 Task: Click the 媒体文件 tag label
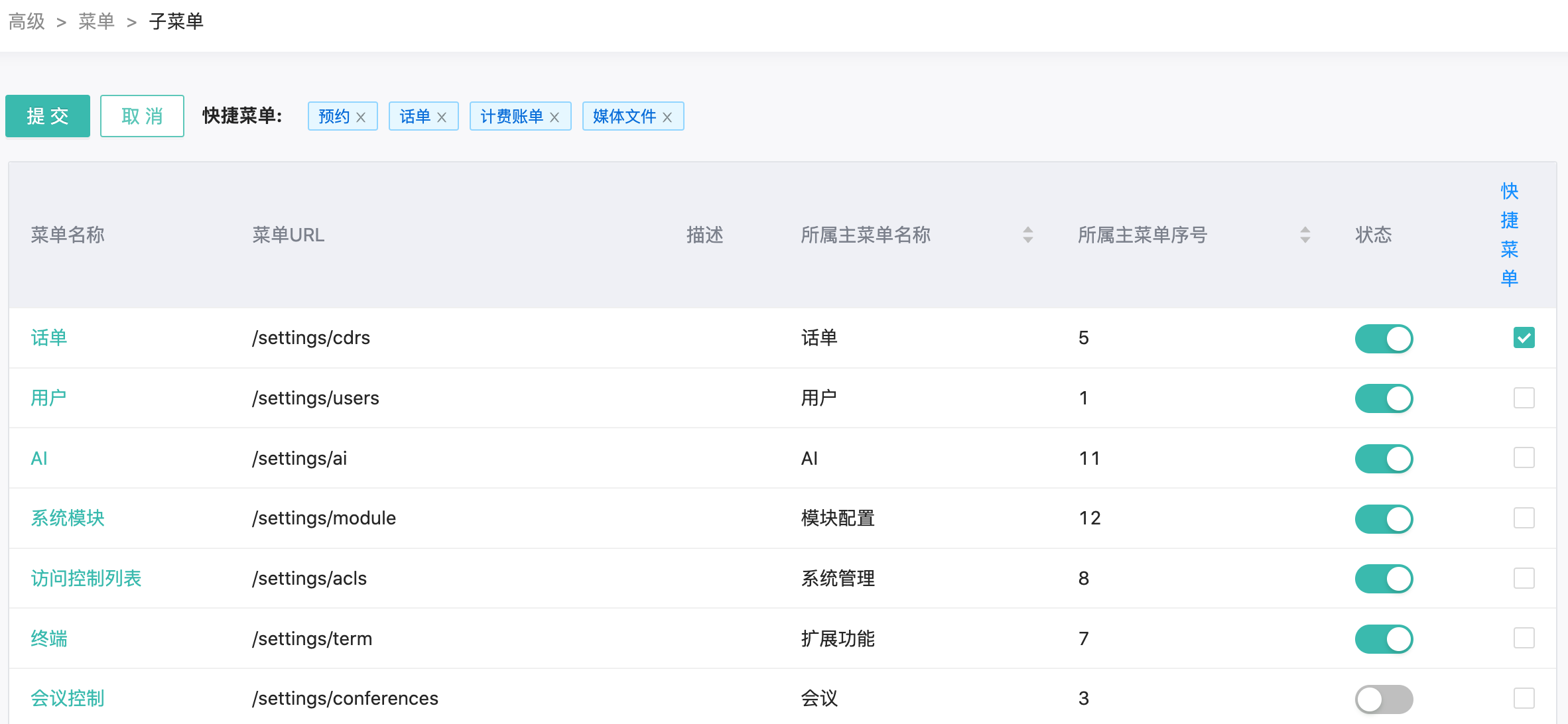coord(624,117)
